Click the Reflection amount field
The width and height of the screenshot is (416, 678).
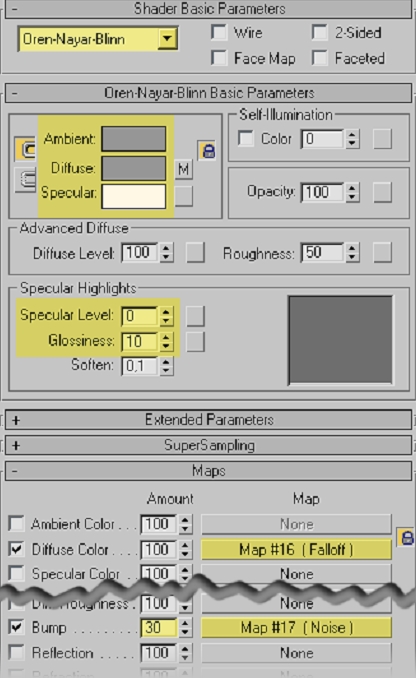[x=158, y=652]
